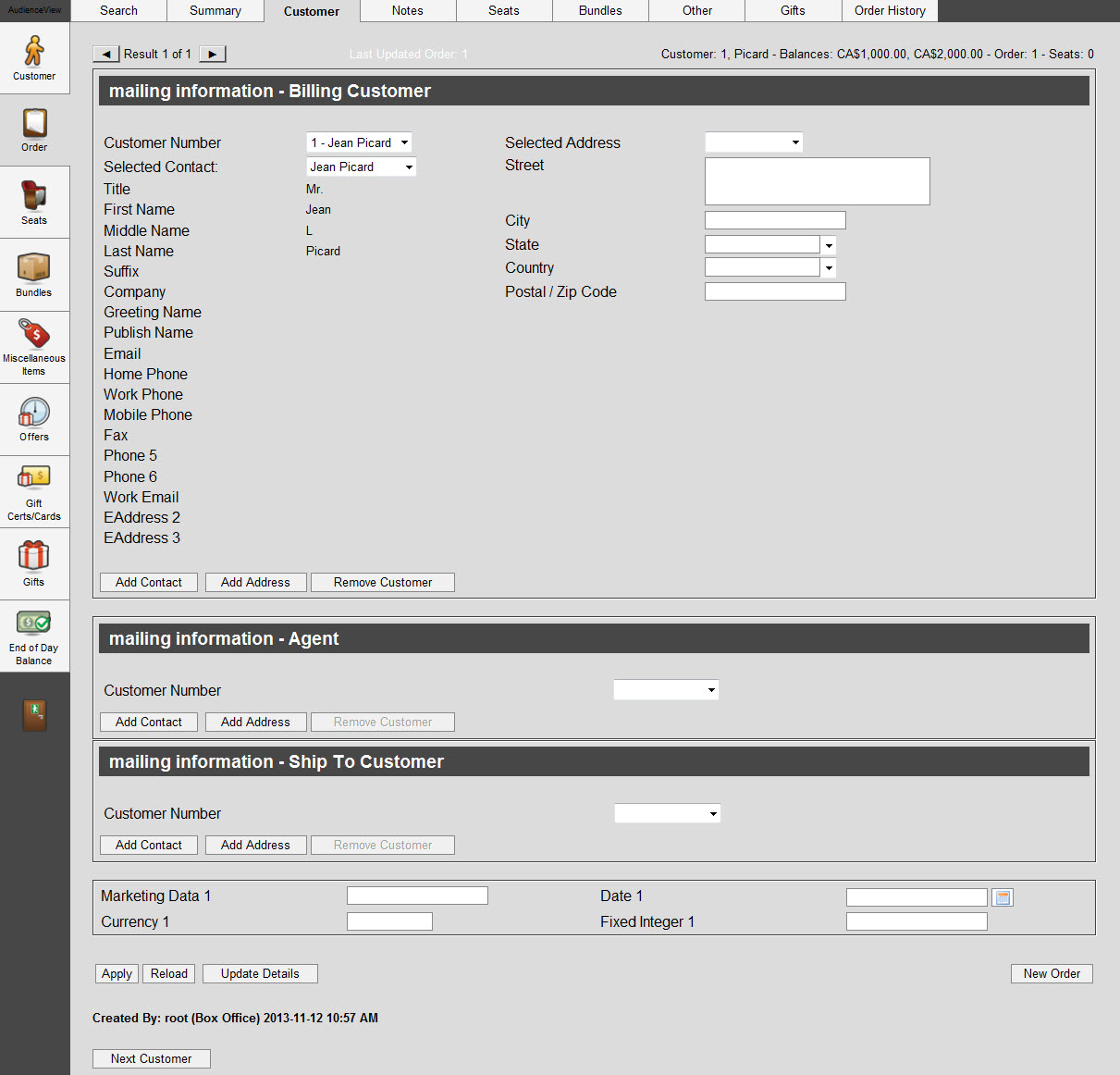Open Billing Customer Number dropdown
This screenshot has height=1075, width=1120.
click(x=359, y=142)
